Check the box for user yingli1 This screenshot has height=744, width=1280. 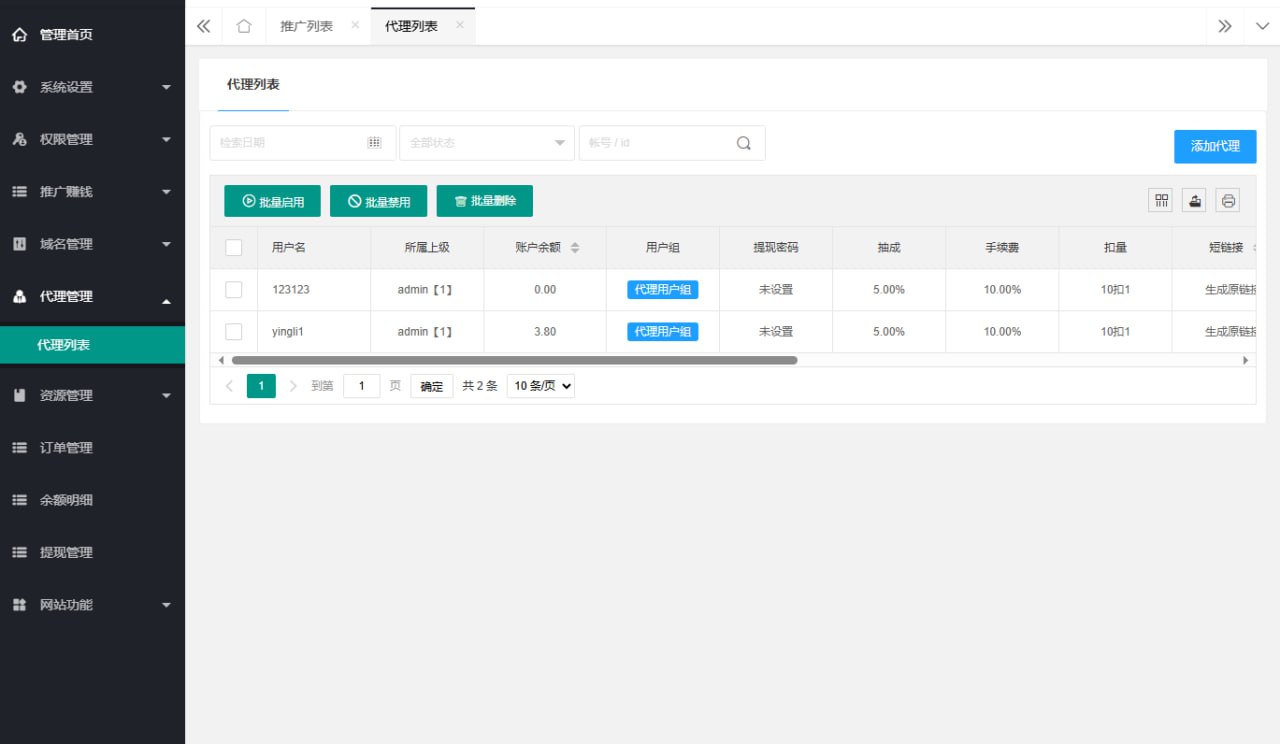point(234,332)
